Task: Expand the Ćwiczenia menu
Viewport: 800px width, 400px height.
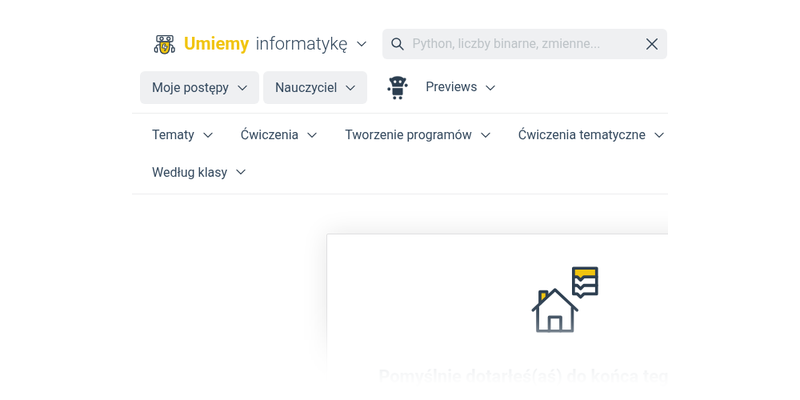Action: (x=279, y=135)
